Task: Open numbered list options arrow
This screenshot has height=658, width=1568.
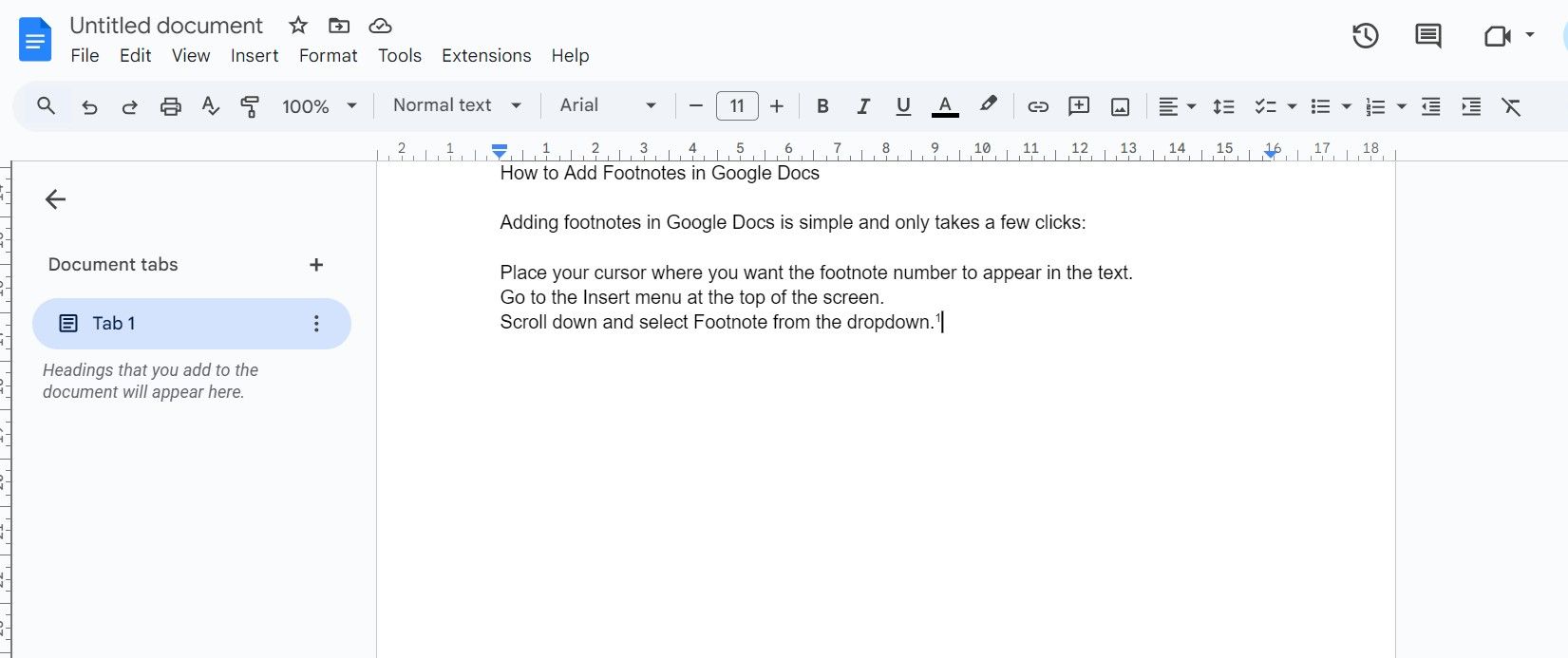Action: [x=1401, y=106]
